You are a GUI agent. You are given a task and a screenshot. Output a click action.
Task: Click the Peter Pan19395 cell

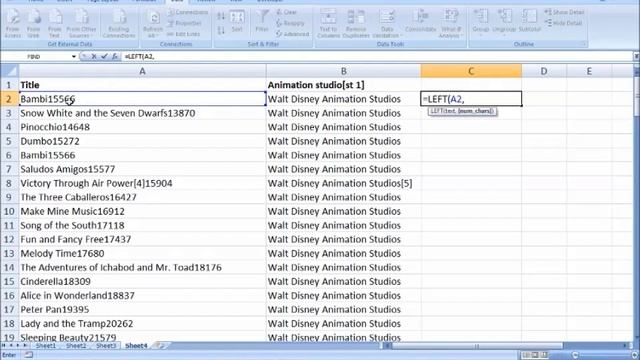coord(142,309)
